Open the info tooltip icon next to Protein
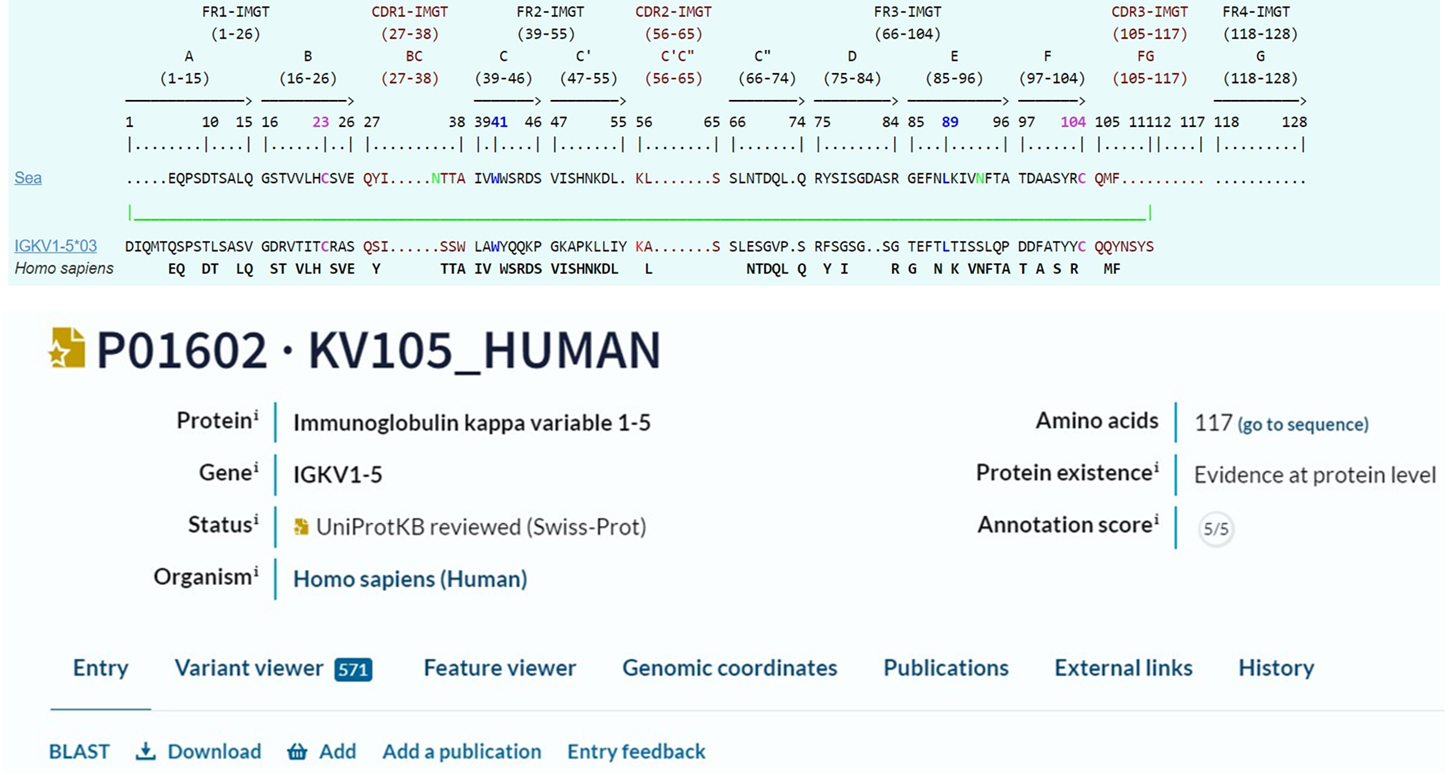The width and height of the screenshot is (1449, 775). 256,414
